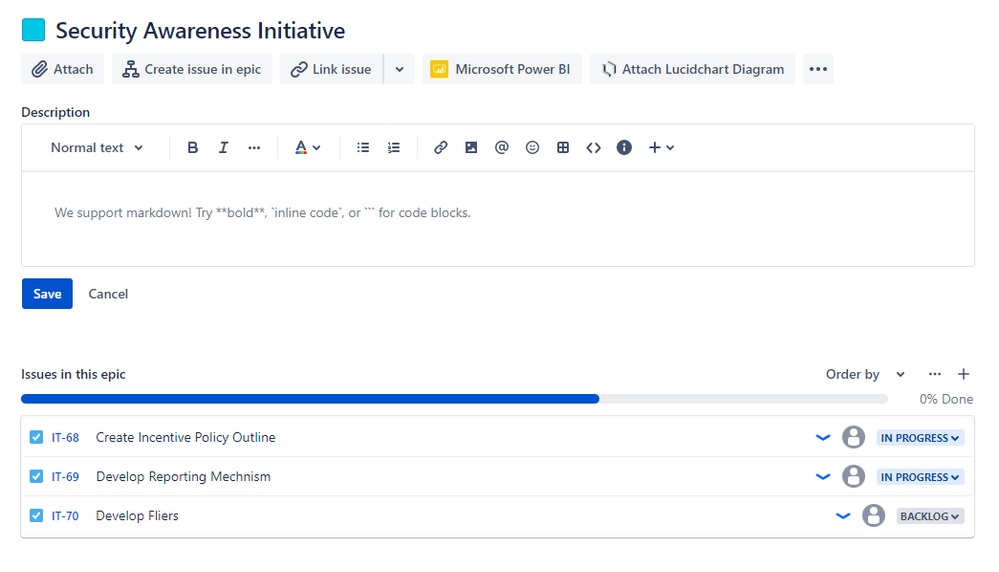Screen dimensions: 999x572
Task: Click assignee avatar for IT-69
Action: pyautogui.click(x=854, y=476)
